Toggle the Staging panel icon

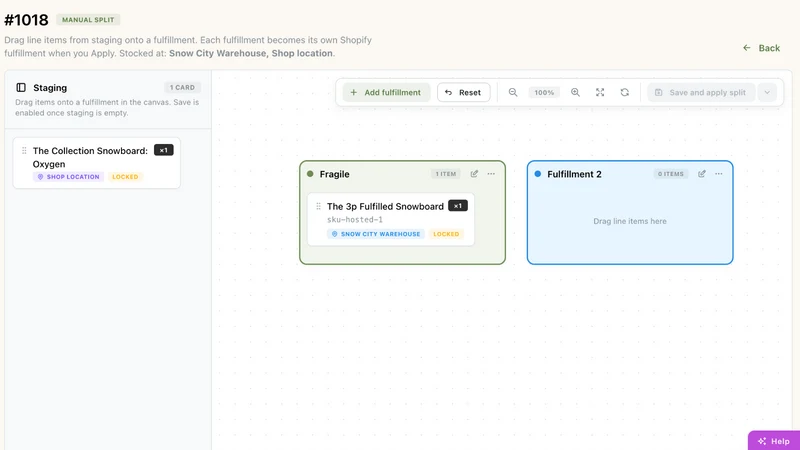coord(21,88)
